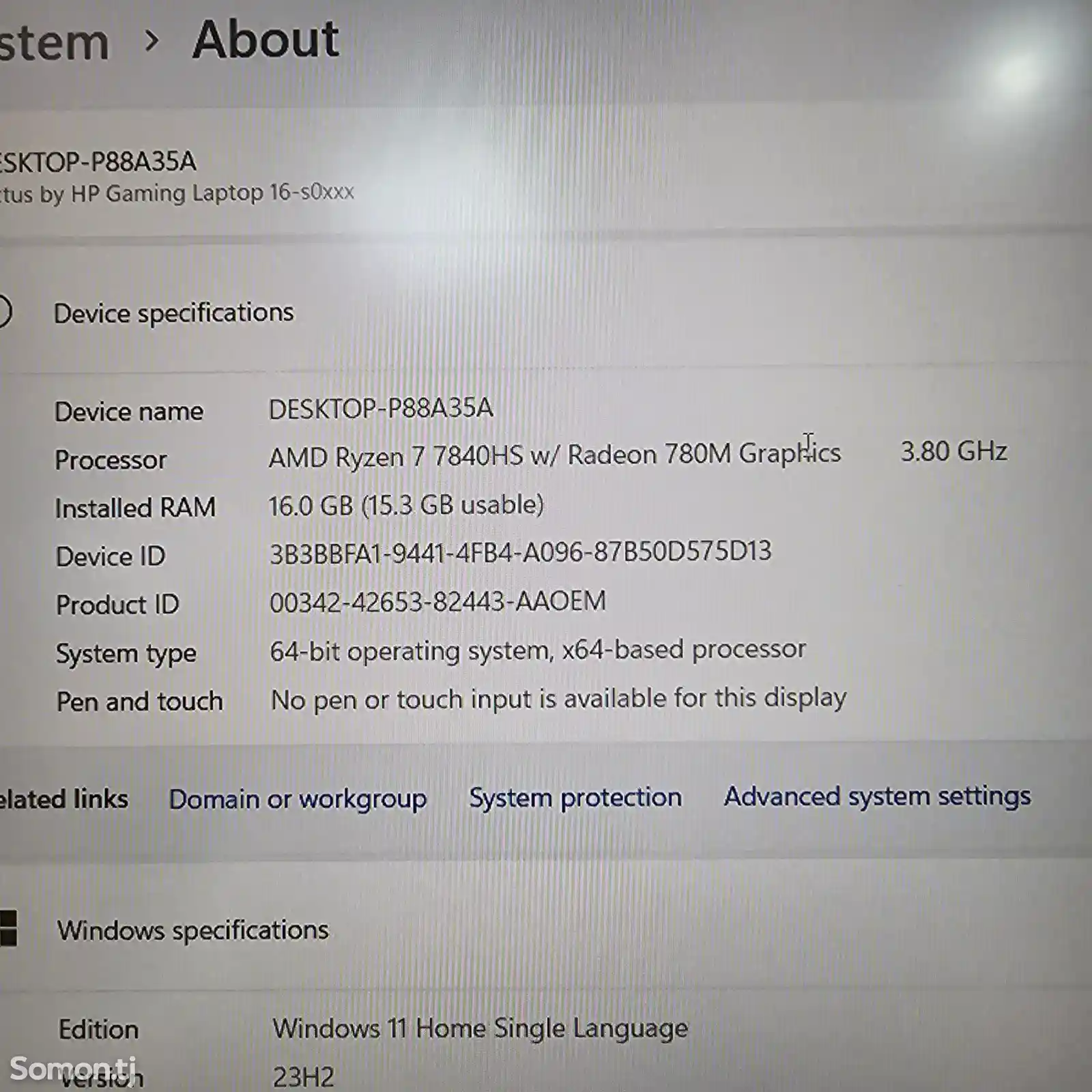Image resolution: width=1092 pixels, height=1092 pixels.
Task: Click the About page heading
Action: pyautogui.click(x=266, y=40)
